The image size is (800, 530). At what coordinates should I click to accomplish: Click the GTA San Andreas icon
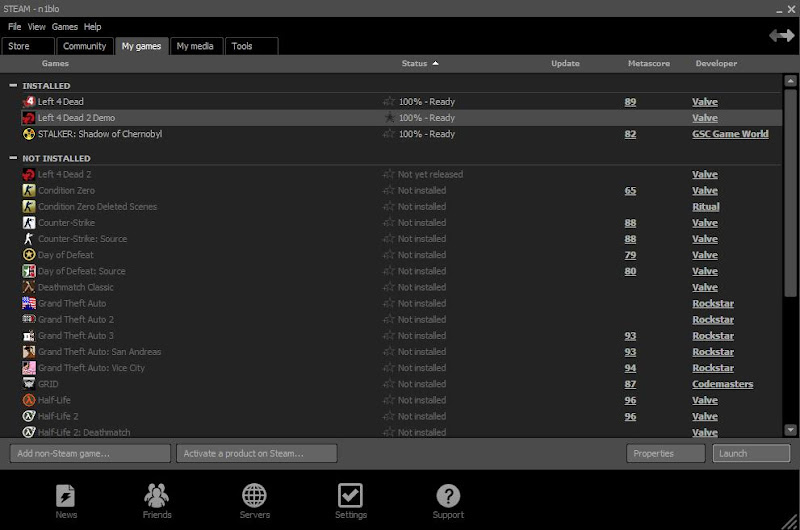pos(29,352)
